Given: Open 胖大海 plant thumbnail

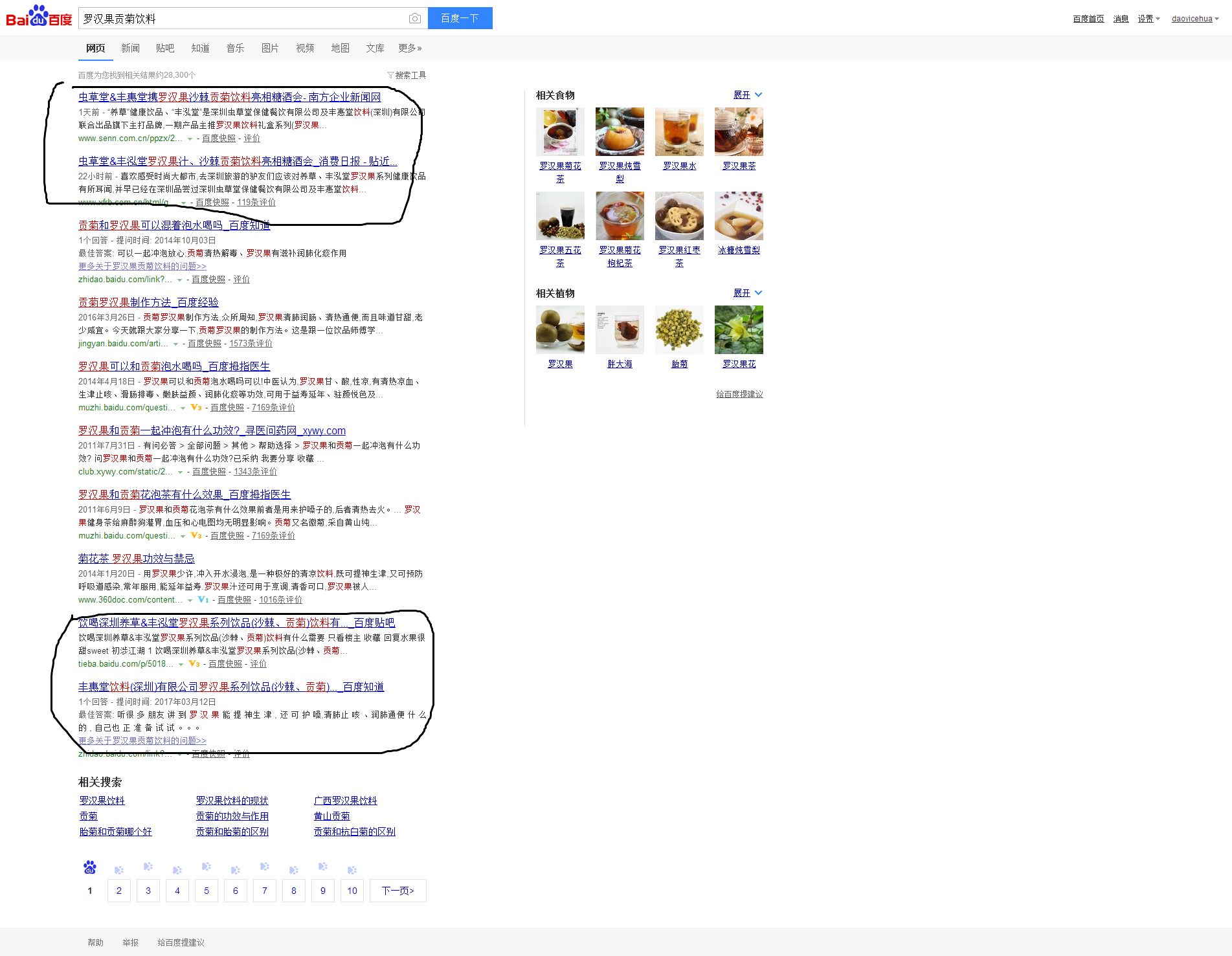Looking at the screenshot, I should coord(620,329).
